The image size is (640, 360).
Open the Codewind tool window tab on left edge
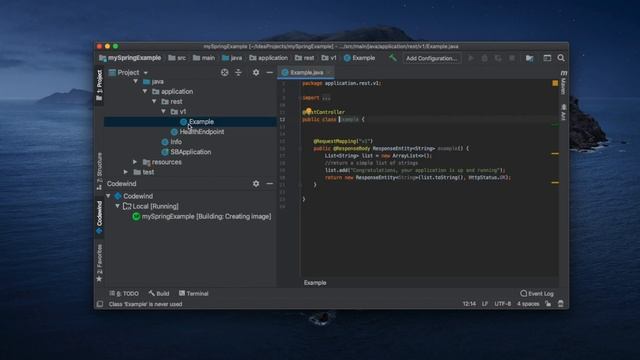[99, 217]
